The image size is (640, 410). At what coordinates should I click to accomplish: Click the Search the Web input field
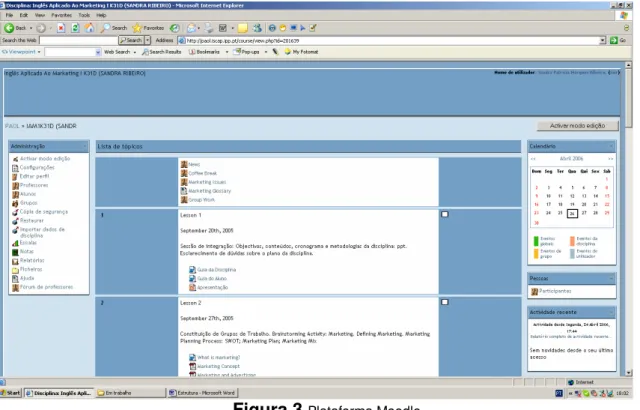(x=78, y=40)
